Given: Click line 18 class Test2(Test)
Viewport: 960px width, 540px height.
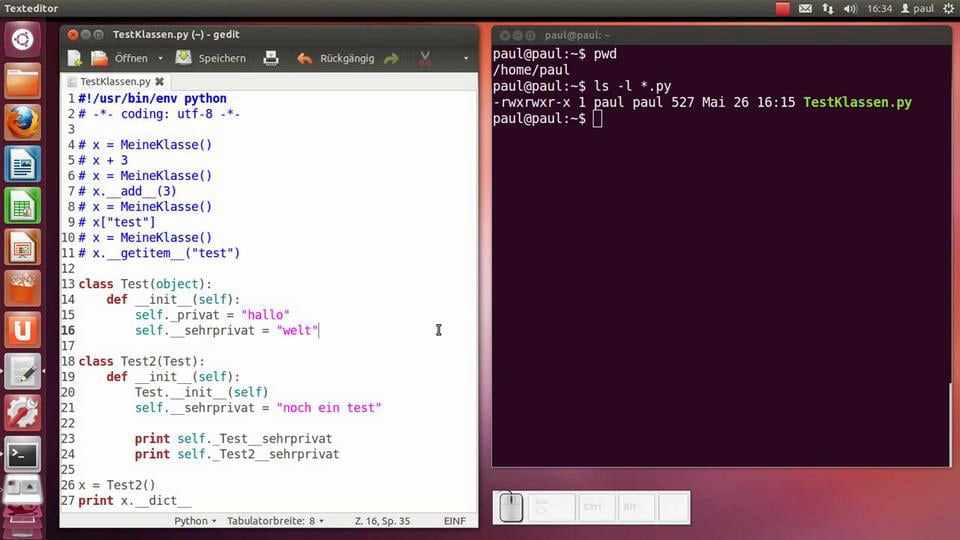Looking at the screenshot, I should tap(141, 361).
